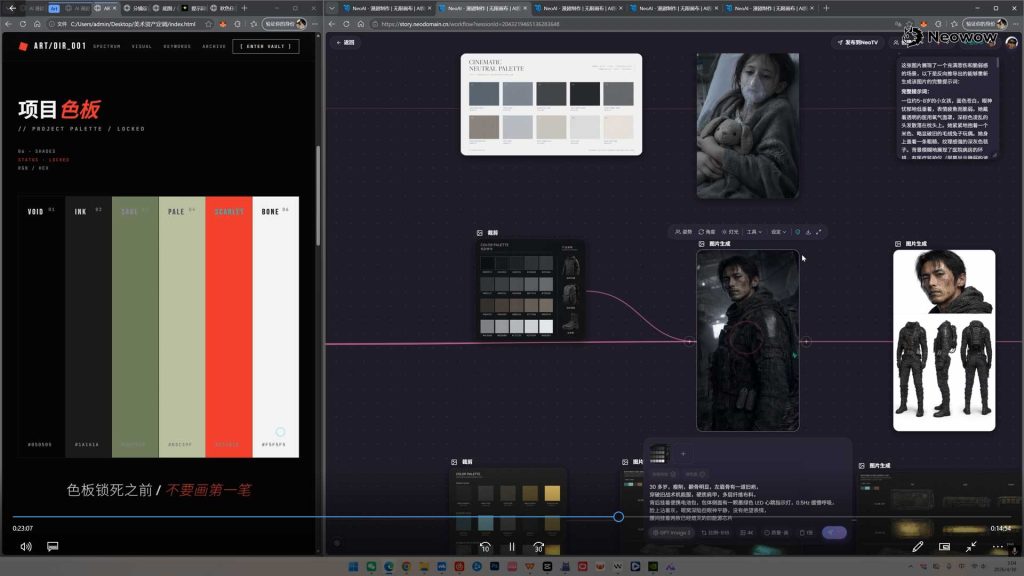This screenshot has height=576, width=1024.
Task: Go back using top-left arrow button
Action: click(12, 8)
